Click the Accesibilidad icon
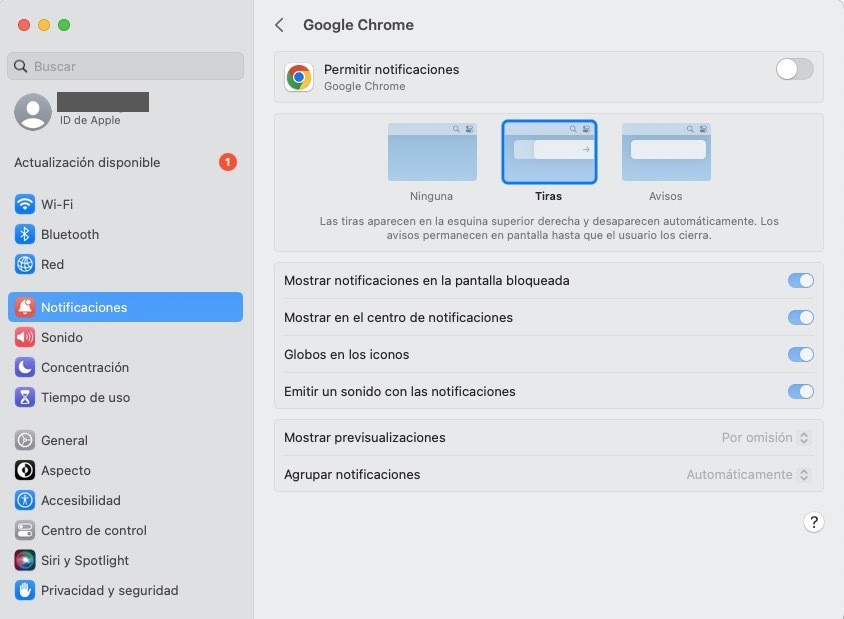 tap(25, 501)
